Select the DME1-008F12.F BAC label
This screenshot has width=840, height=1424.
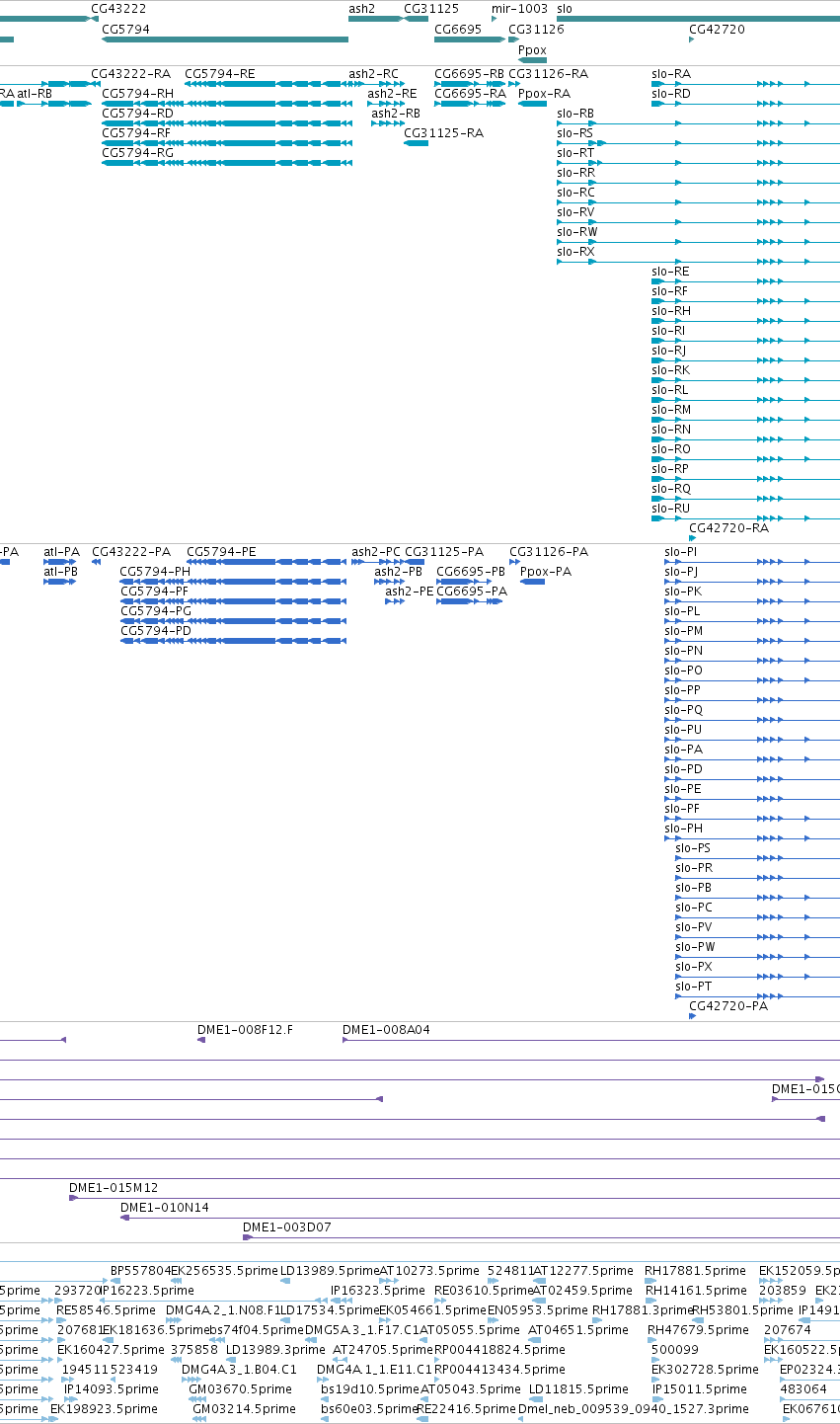pos(246,1030)
